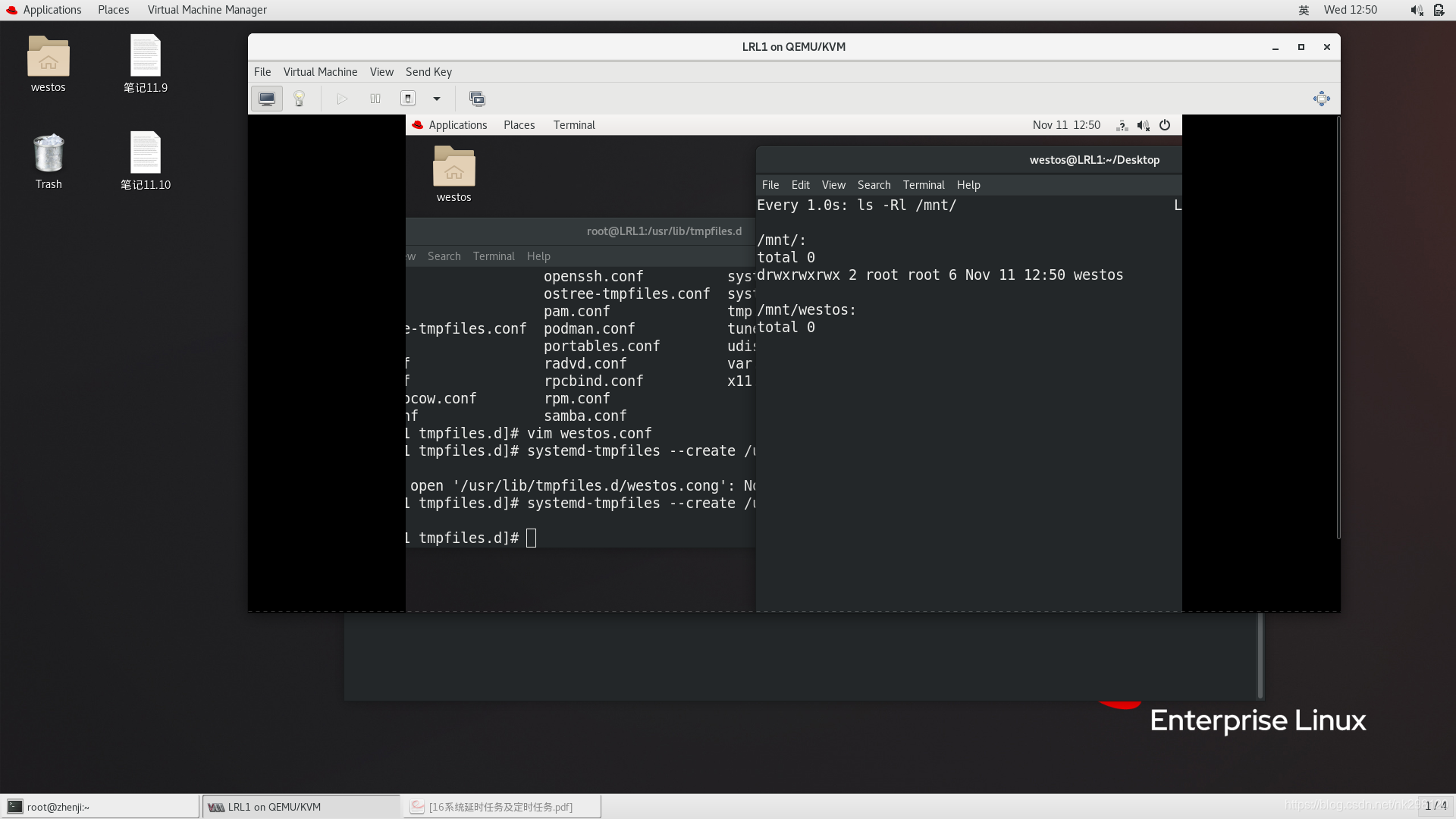Open Help menu in westos terminal
The height and width of the screenshot is (819, 1456).
point(968,185)
